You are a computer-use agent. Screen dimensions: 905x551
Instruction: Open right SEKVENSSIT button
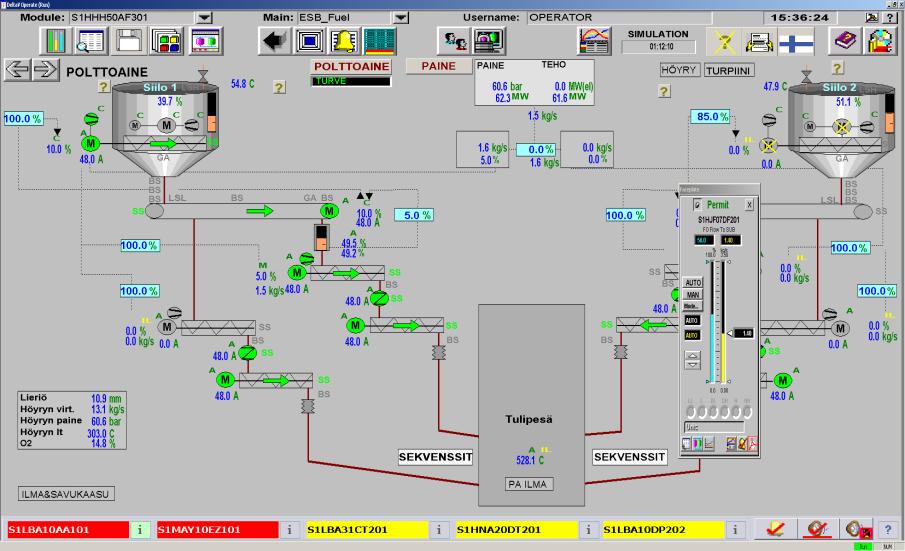pos(630,457)
